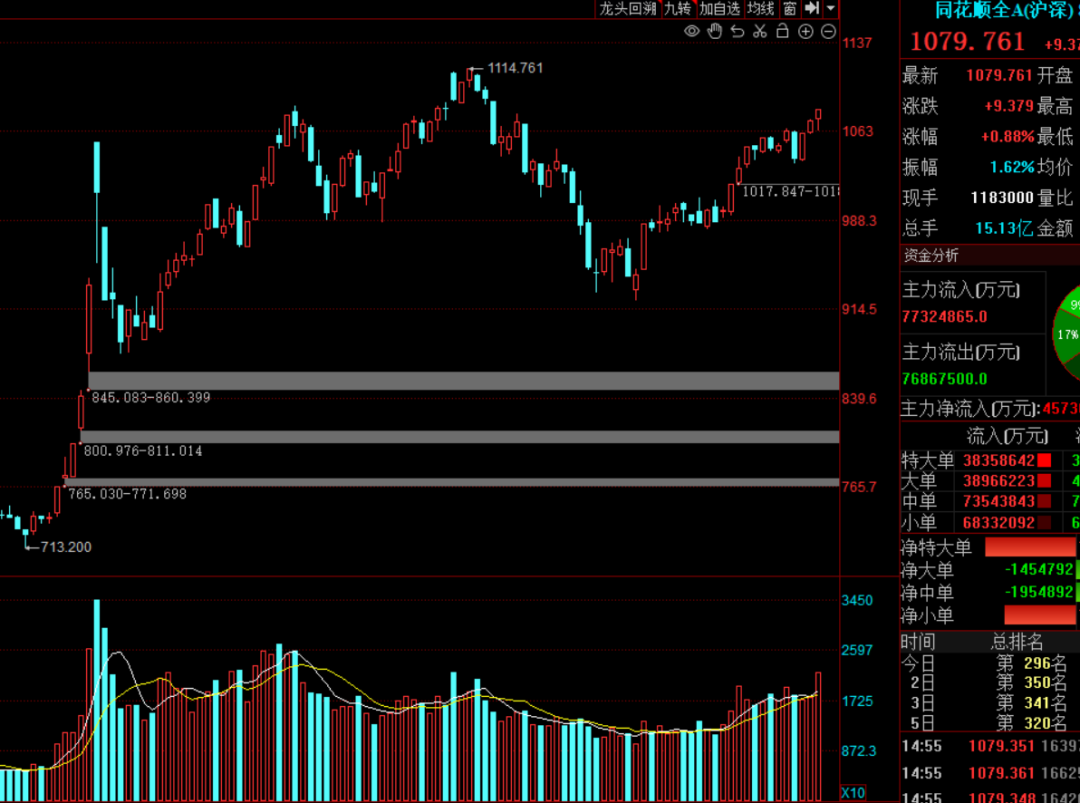
Task: Click the 总排名 column header
Action: (1017, 641)
